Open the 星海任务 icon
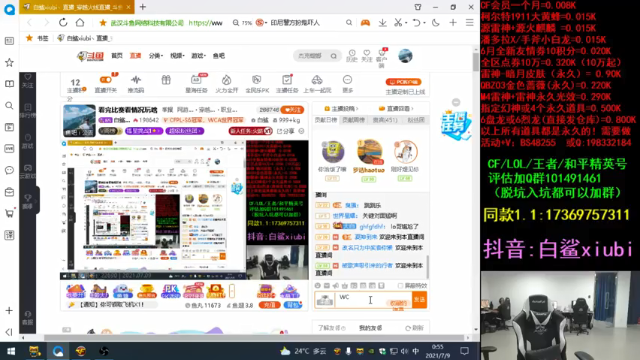 click(196, 84)
